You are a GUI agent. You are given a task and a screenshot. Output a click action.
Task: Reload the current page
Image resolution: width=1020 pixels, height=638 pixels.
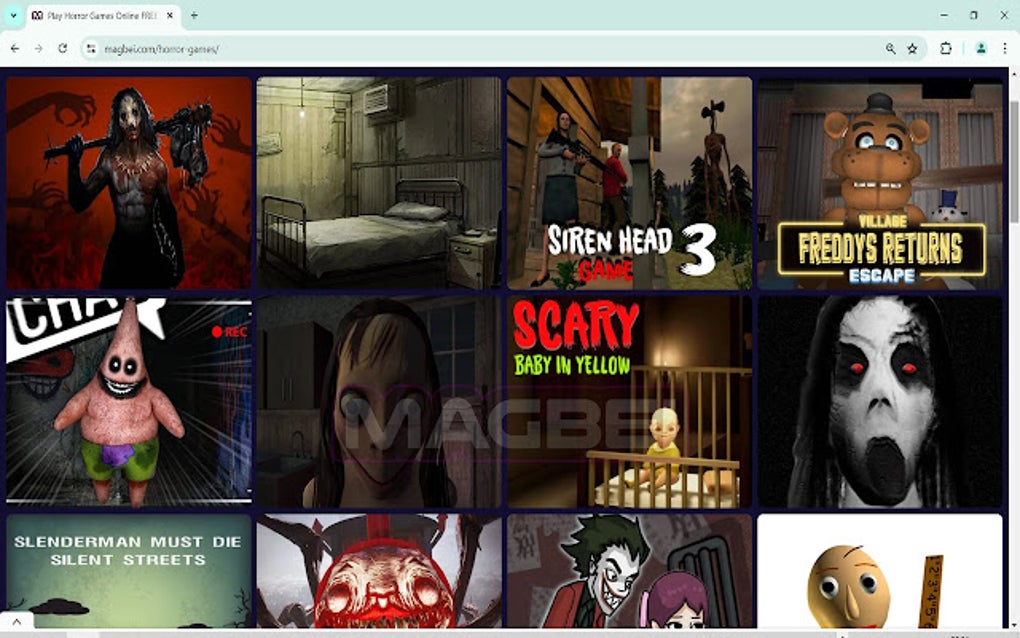pos(62,49)
